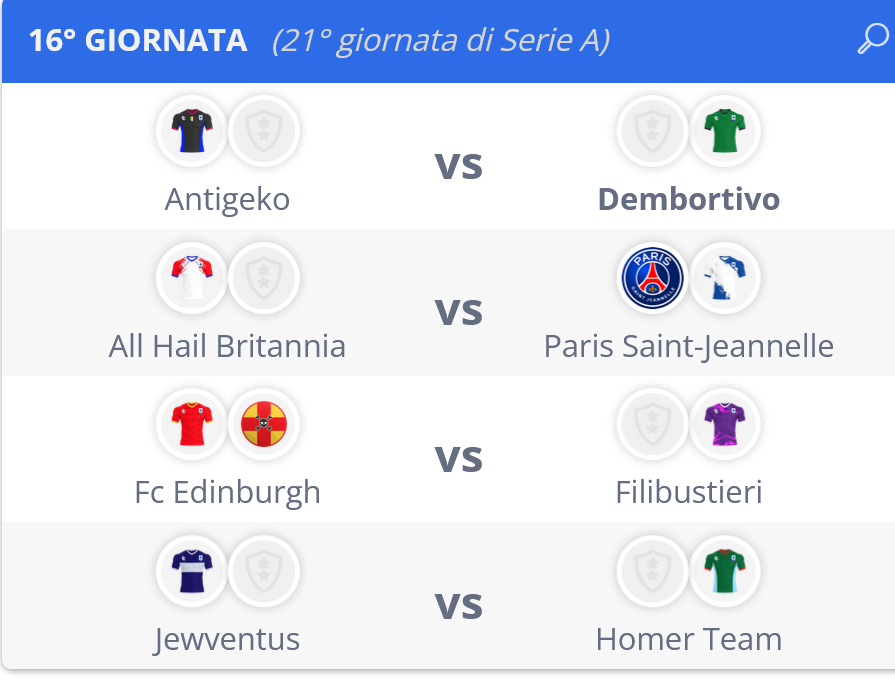Screen dimensions: 895x685
Task: Open the Jewventus team name link
Action: (227, 639)
